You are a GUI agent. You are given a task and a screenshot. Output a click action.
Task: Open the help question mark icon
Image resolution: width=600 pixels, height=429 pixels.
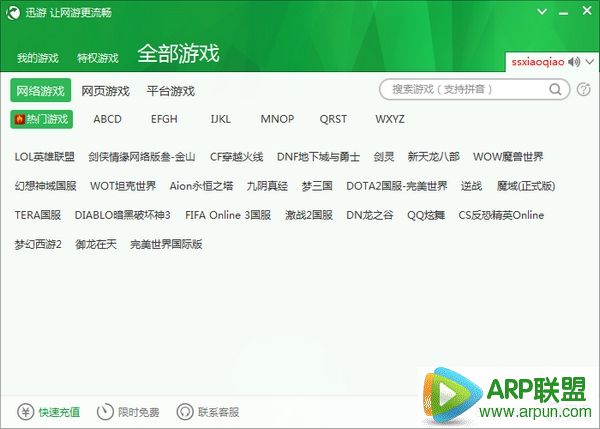(x=584, y=90)
